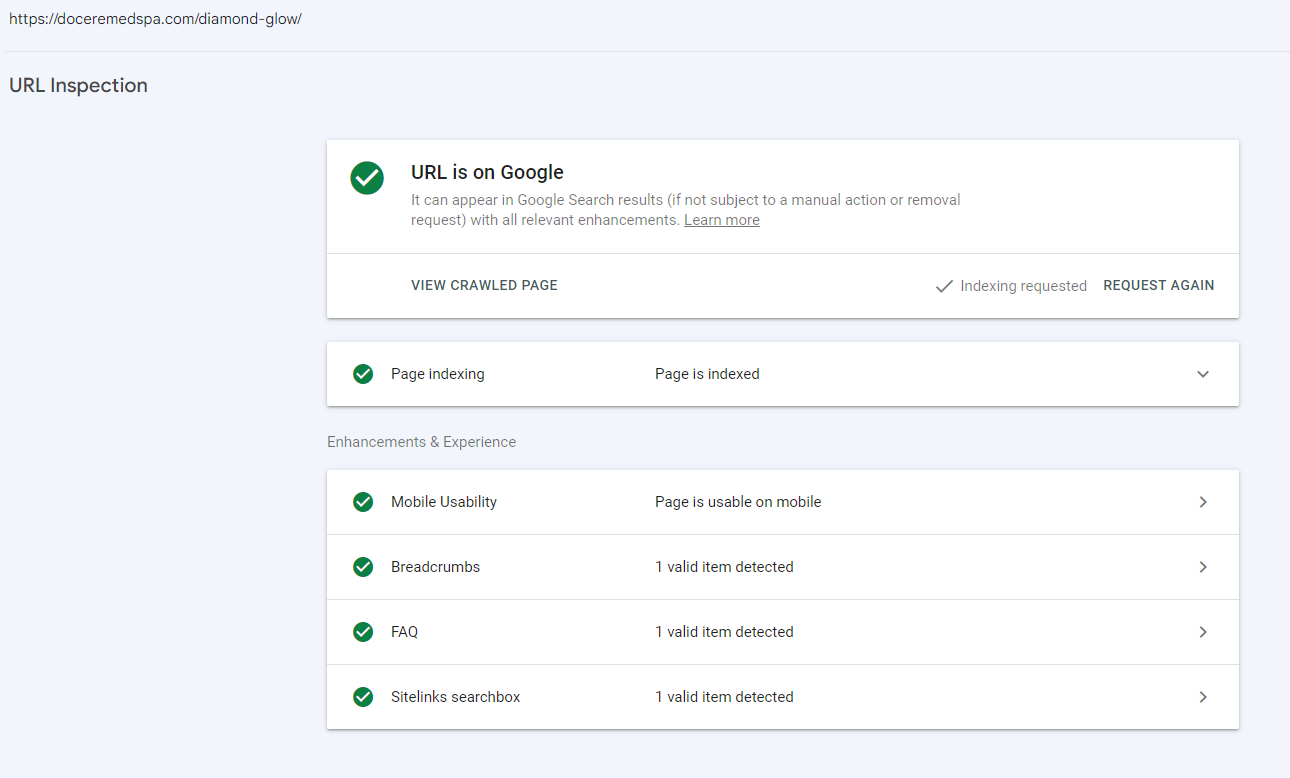The width and height of the screenshot is (1290, 778).
Task: Open the Learn more link
Action: click(x=722, y=220)
